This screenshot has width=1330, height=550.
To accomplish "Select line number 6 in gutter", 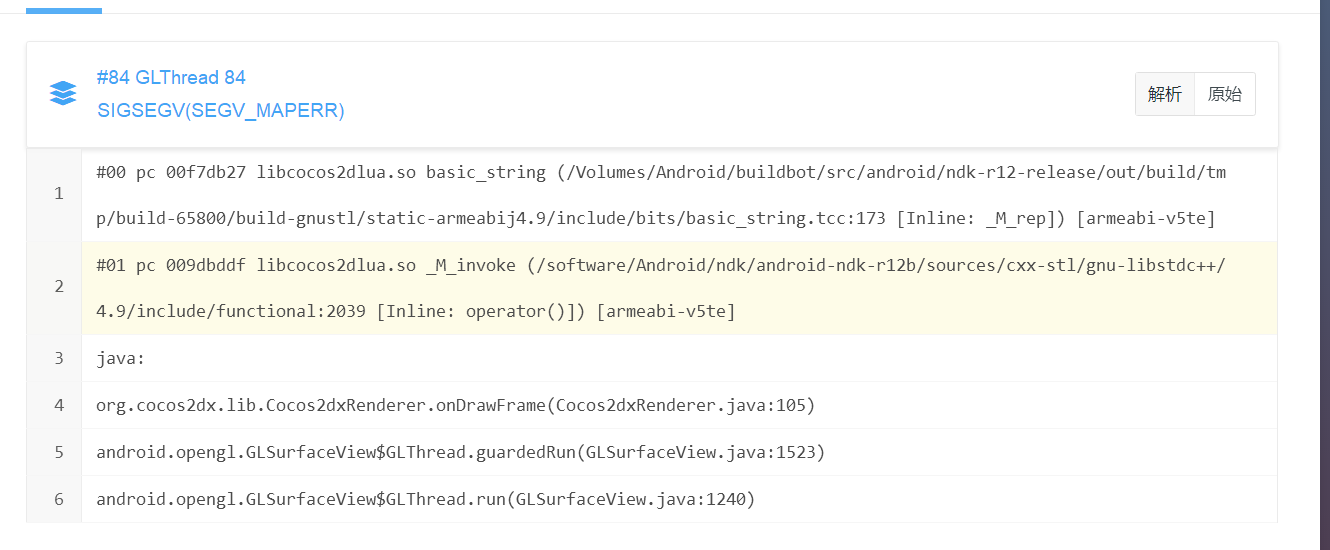I will (59, 499).
